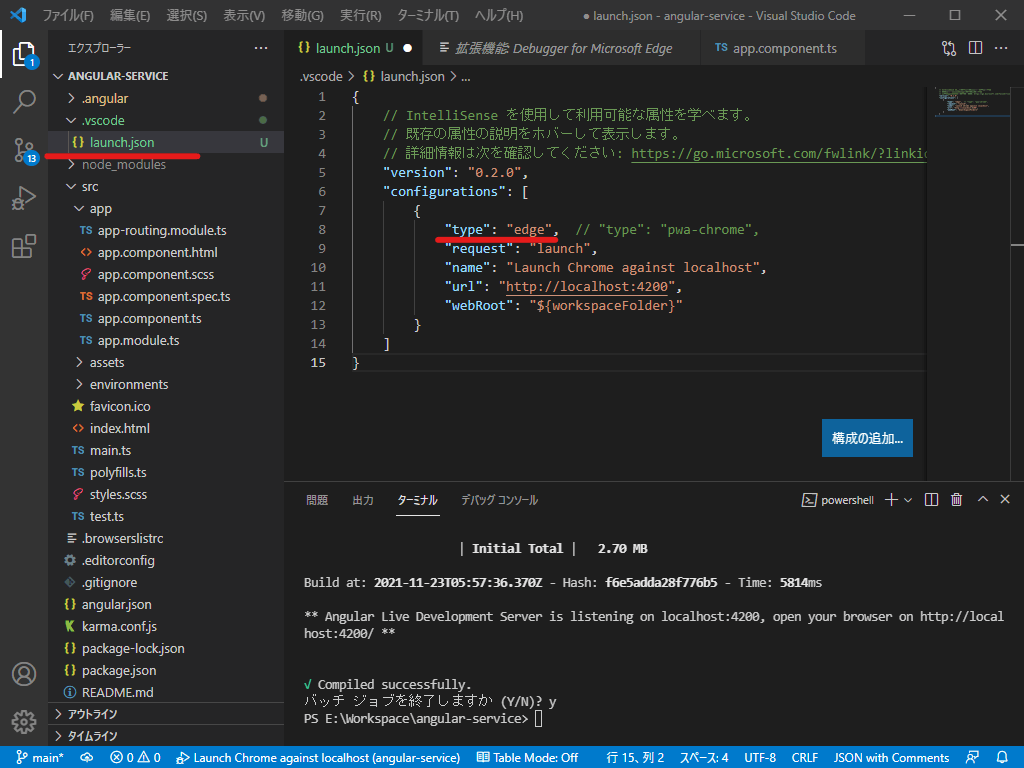Select the powershell terminal label

[838, 500]
